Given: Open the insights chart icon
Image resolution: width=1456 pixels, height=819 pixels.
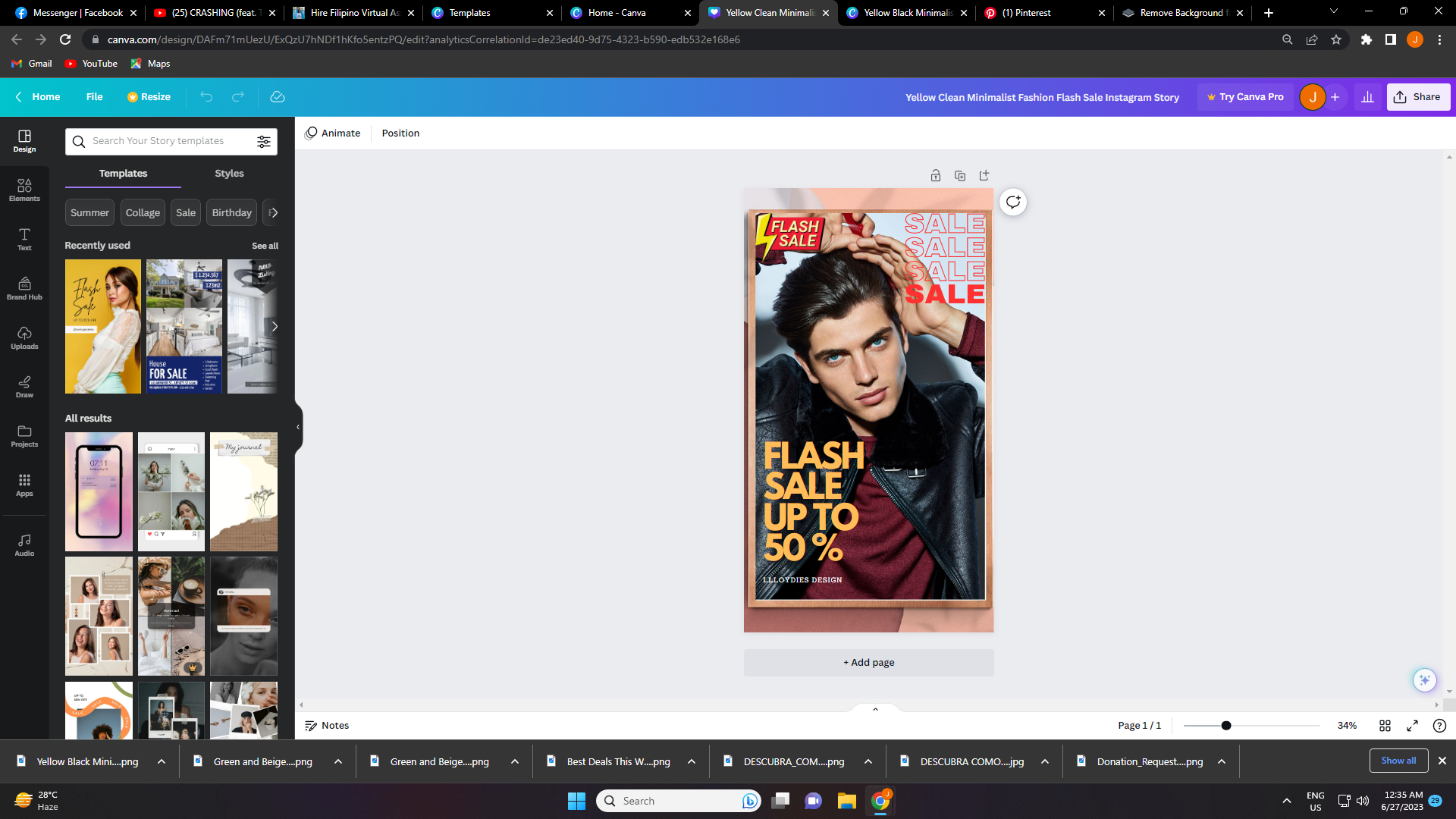Looking at the screenshot, I should pos(1367,97).
